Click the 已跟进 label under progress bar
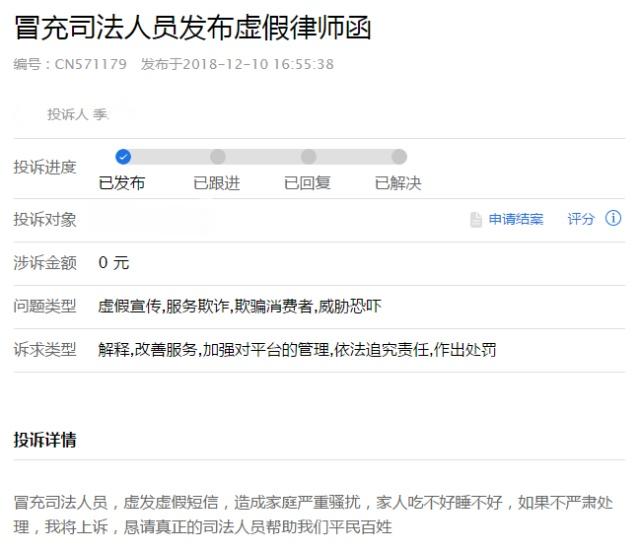 (217, 183)
